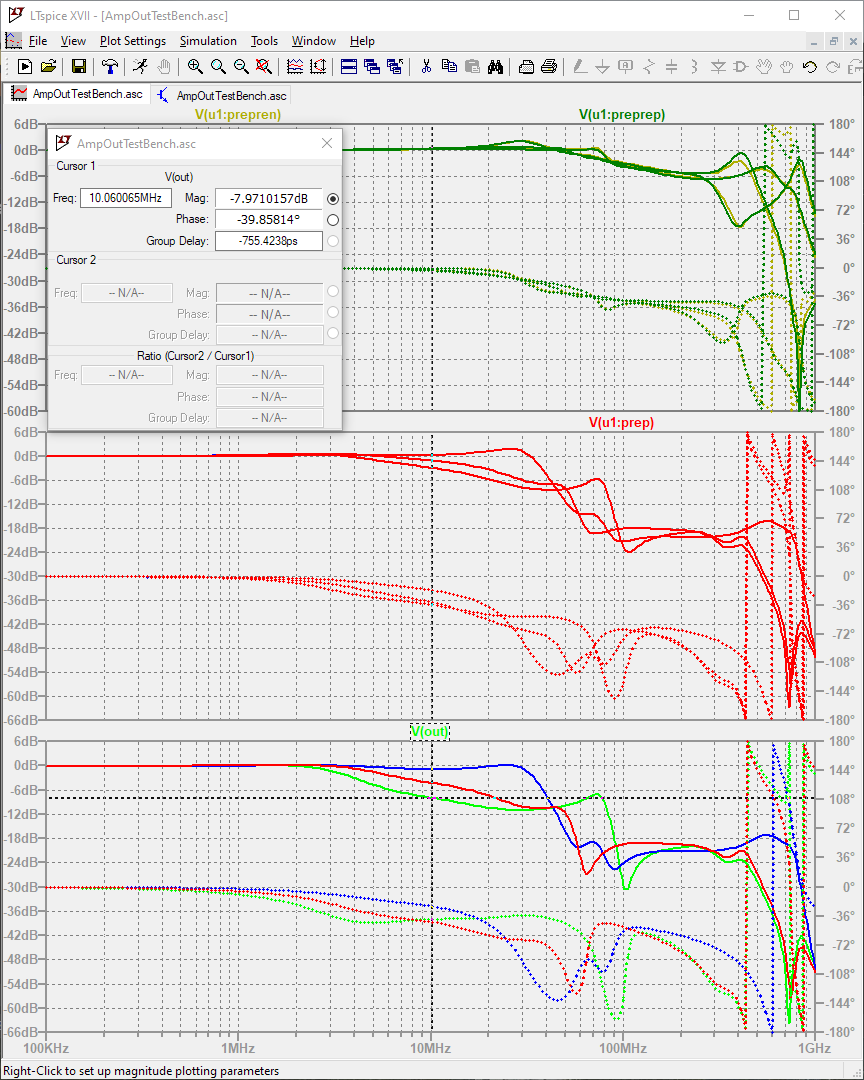Image resolution: width=864 pixels, height=1080 pixels.
Task: Select the Zoom In magnifier tool
Action: click(x=195, y=67)
